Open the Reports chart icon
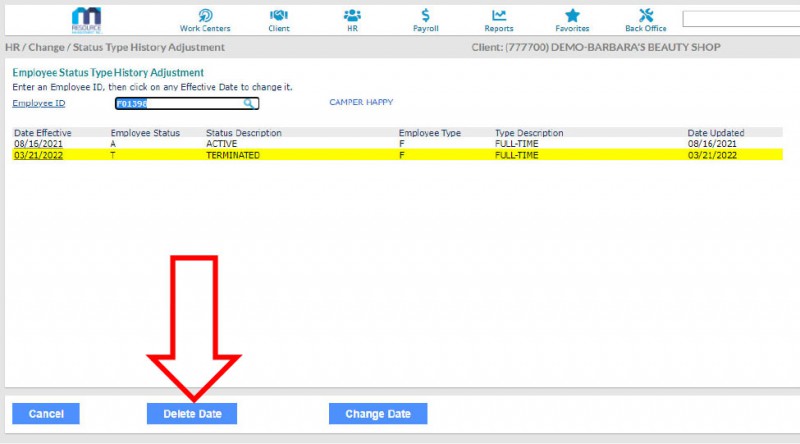Image resolution: width=800 pixels, height=444 pixels. [499, 15]
